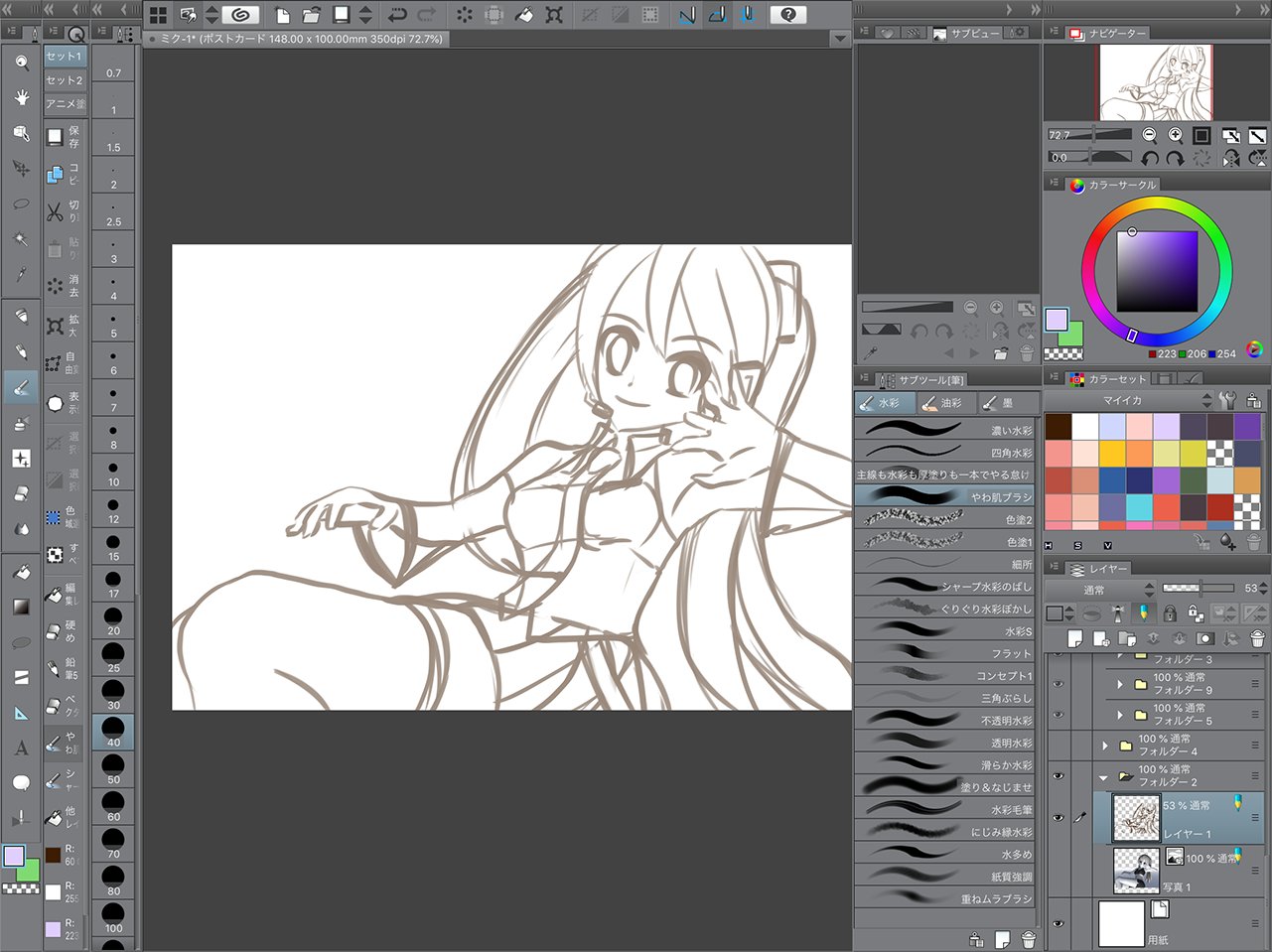Screen dimensions: 1272x952
Task: Create a layer mask
Action: click(1205, 638)
